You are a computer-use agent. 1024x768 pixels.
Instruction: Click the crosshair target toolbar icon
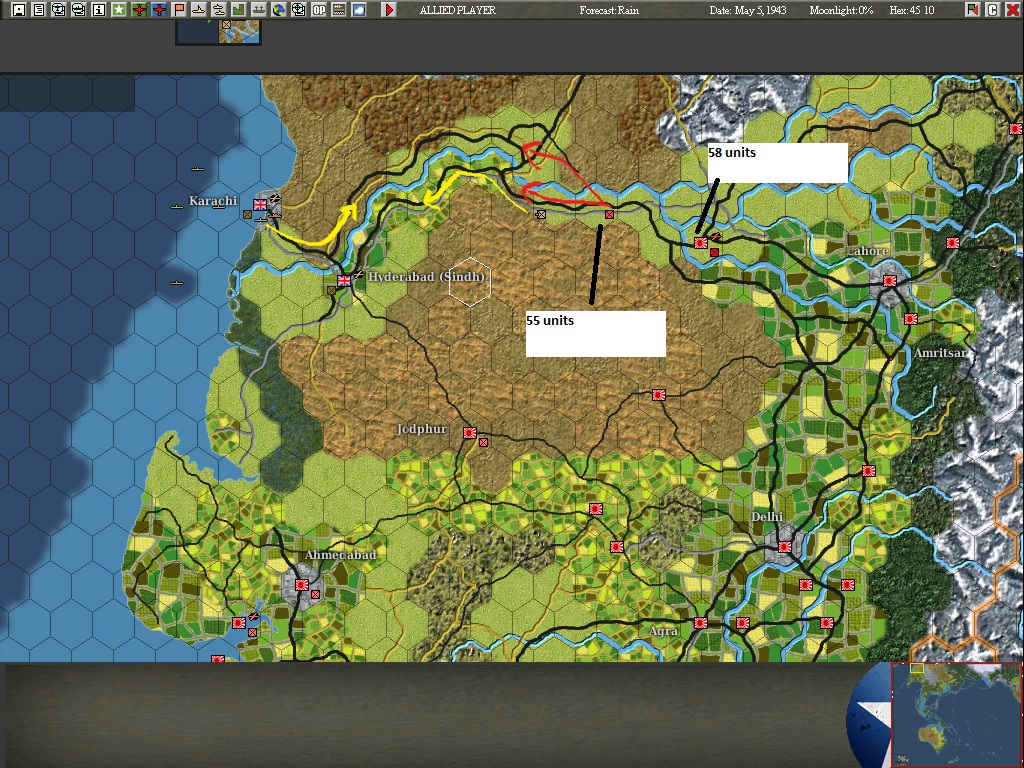click(298, 10)
